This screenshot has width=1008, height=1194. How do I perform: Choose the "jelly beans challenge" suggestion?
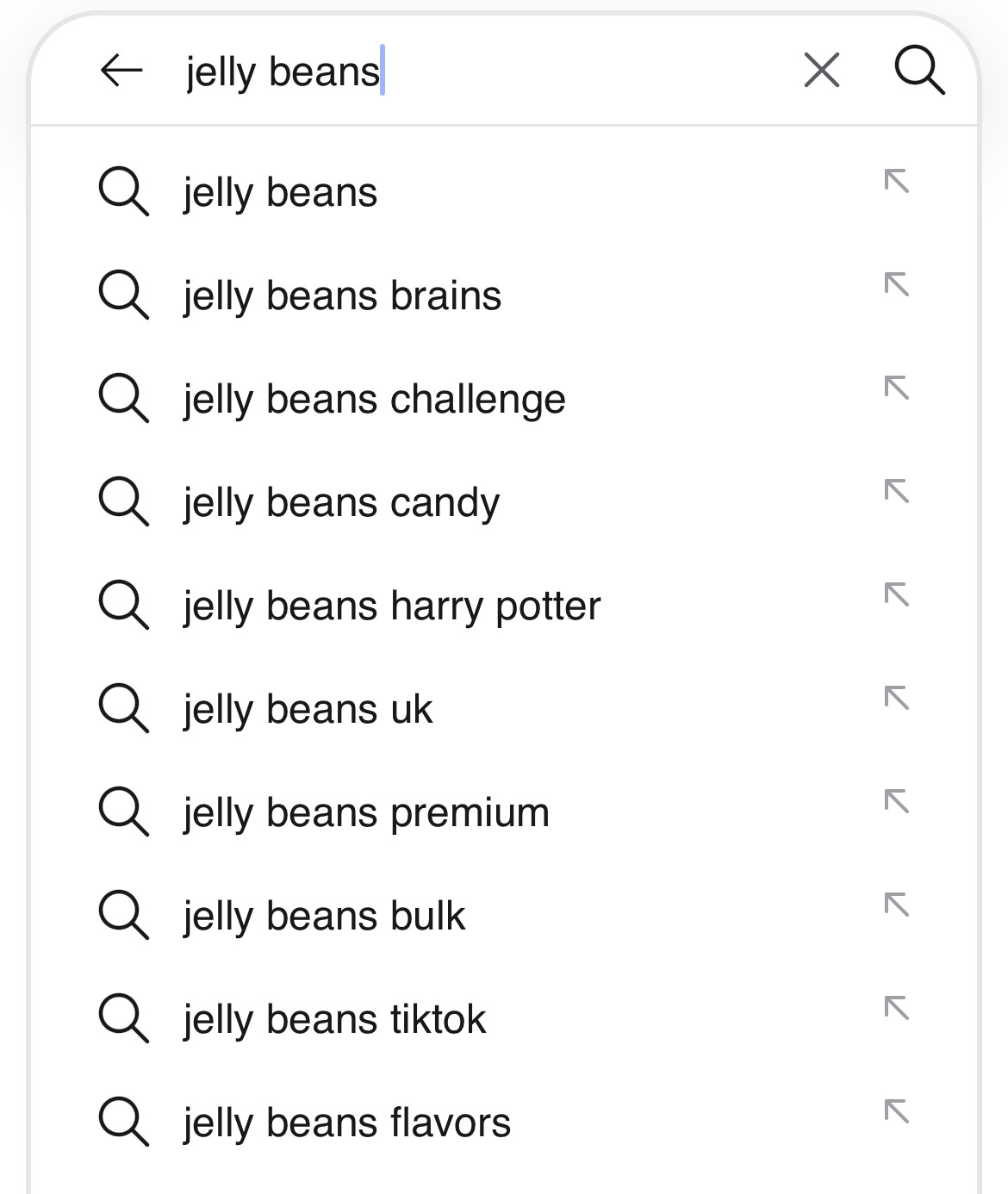375,400
